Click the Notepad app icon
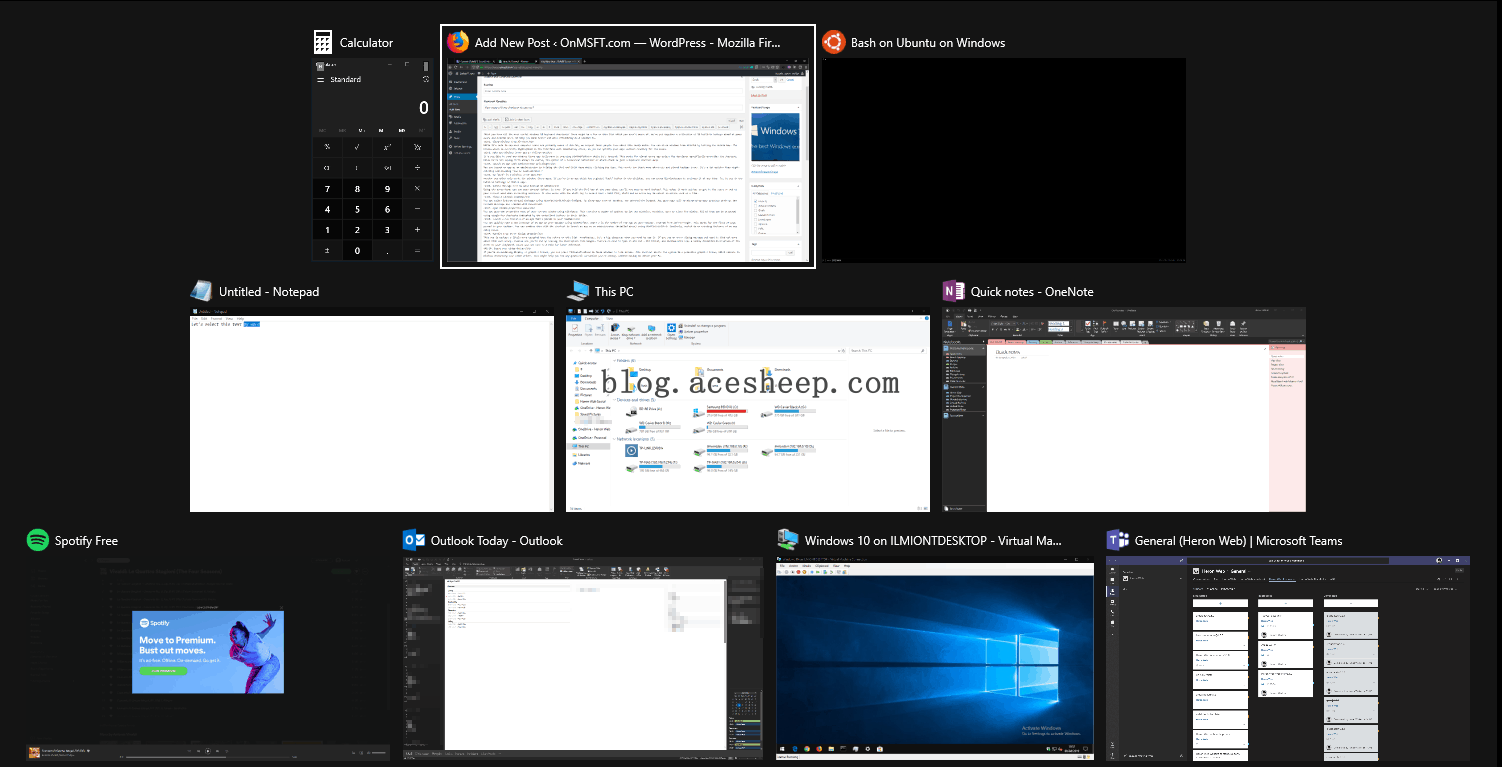The width and height of the screenshot is (1502, 767). tap(202, 291)
